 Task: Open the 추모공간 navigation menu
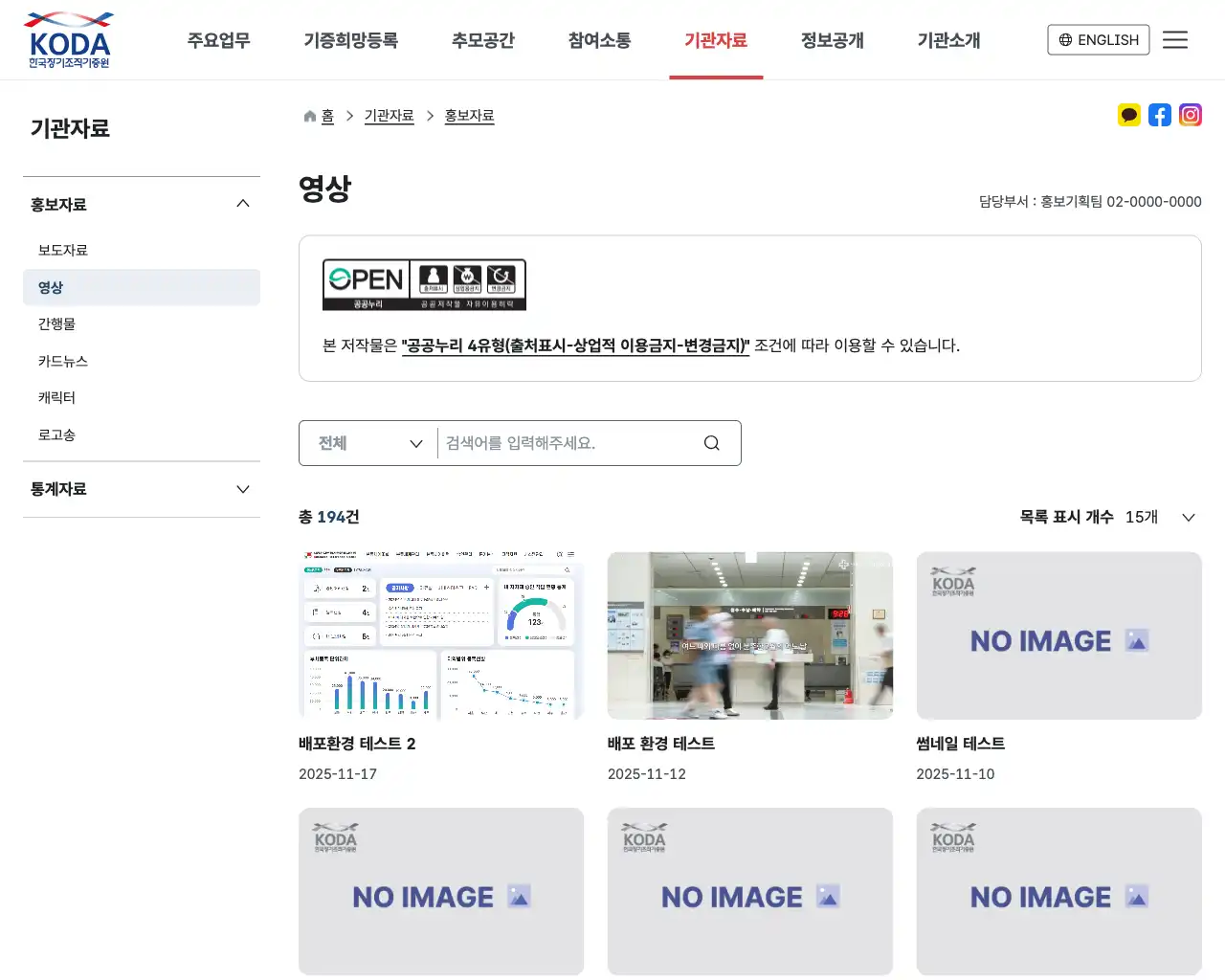[483, 39]
